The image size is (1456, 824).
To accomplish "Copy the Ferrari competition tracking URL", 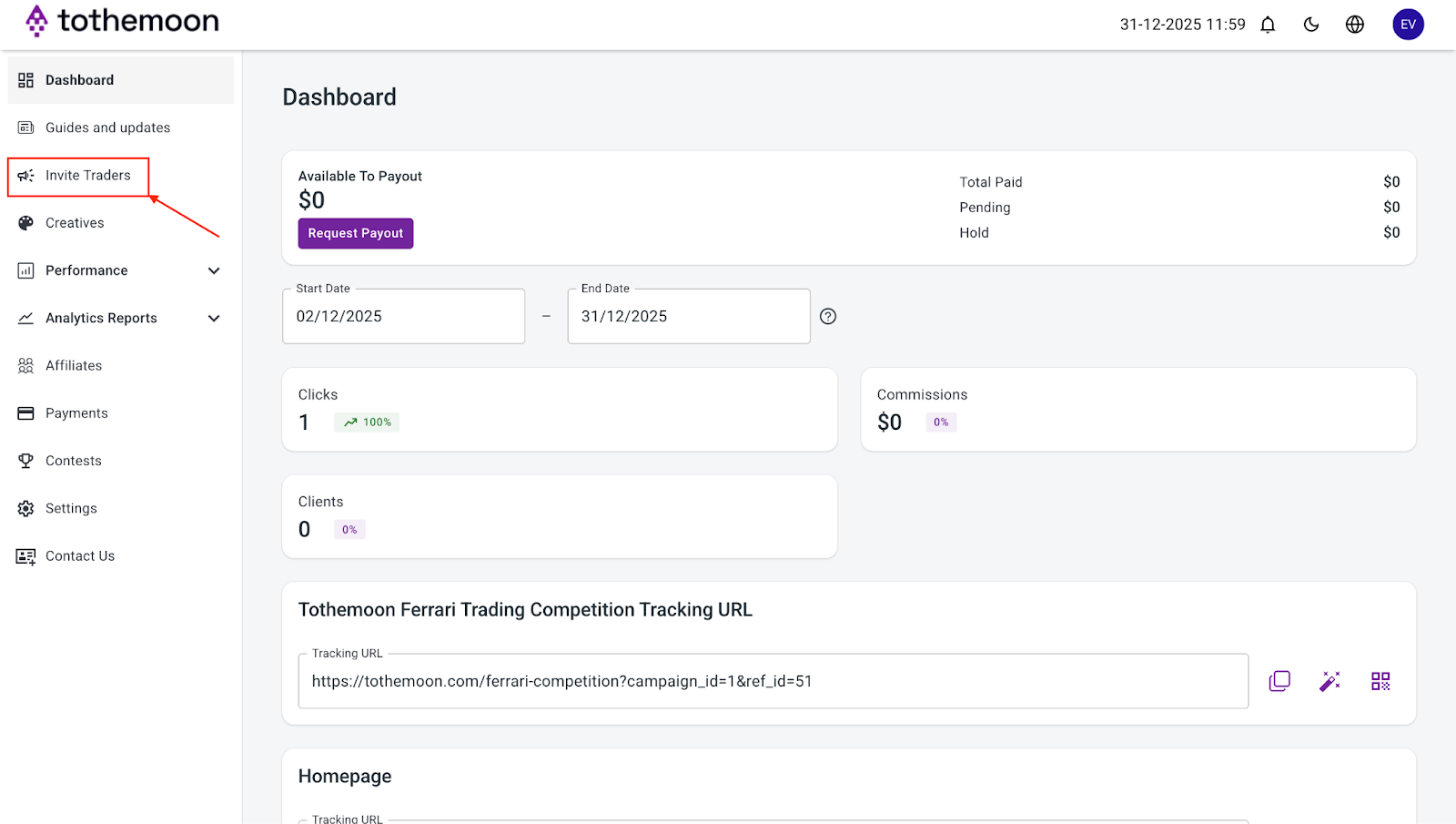I will (x=1279, y=681).
